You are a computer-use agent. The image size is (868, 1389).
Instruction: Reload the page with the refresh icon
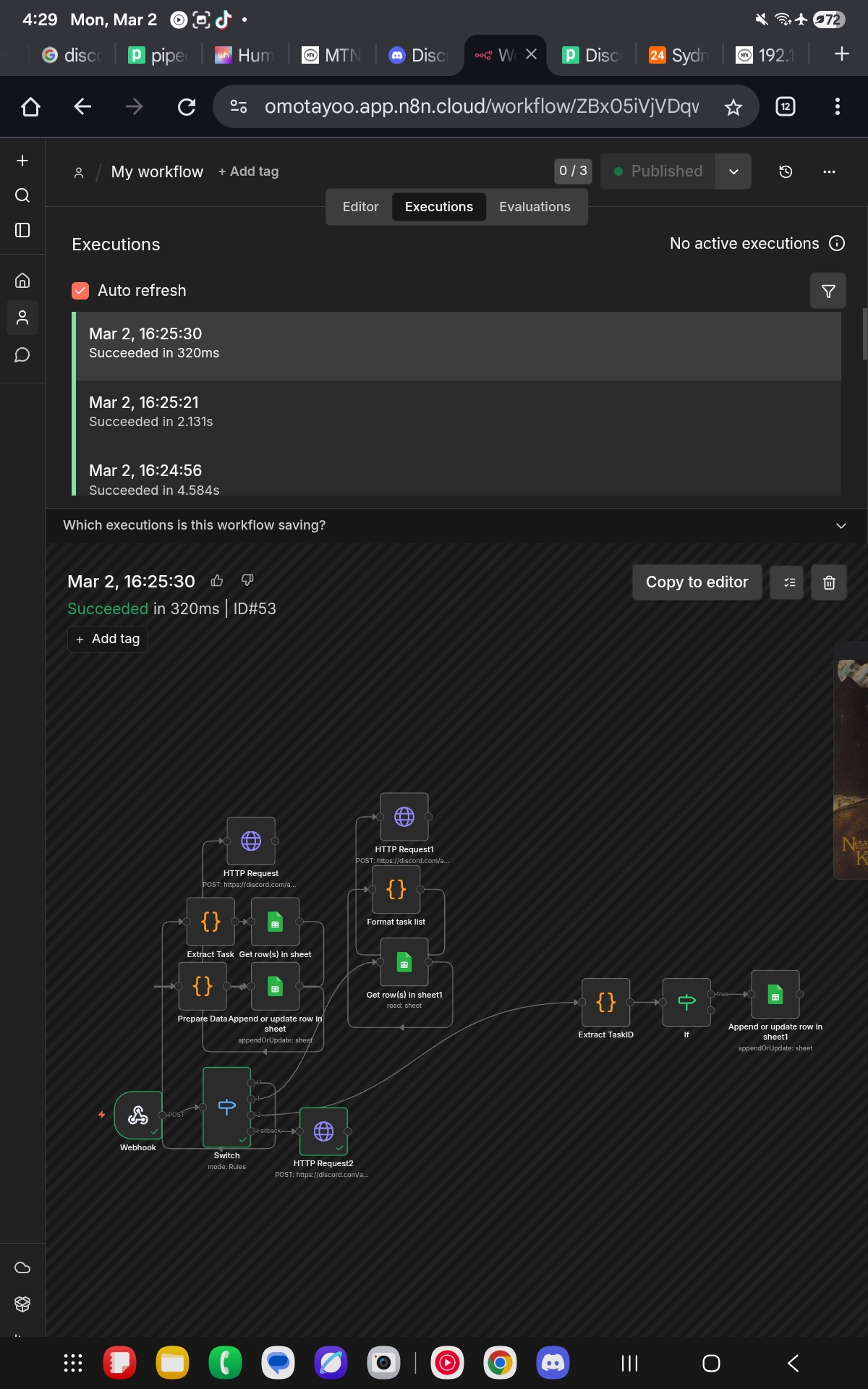[x=187, y=107]
